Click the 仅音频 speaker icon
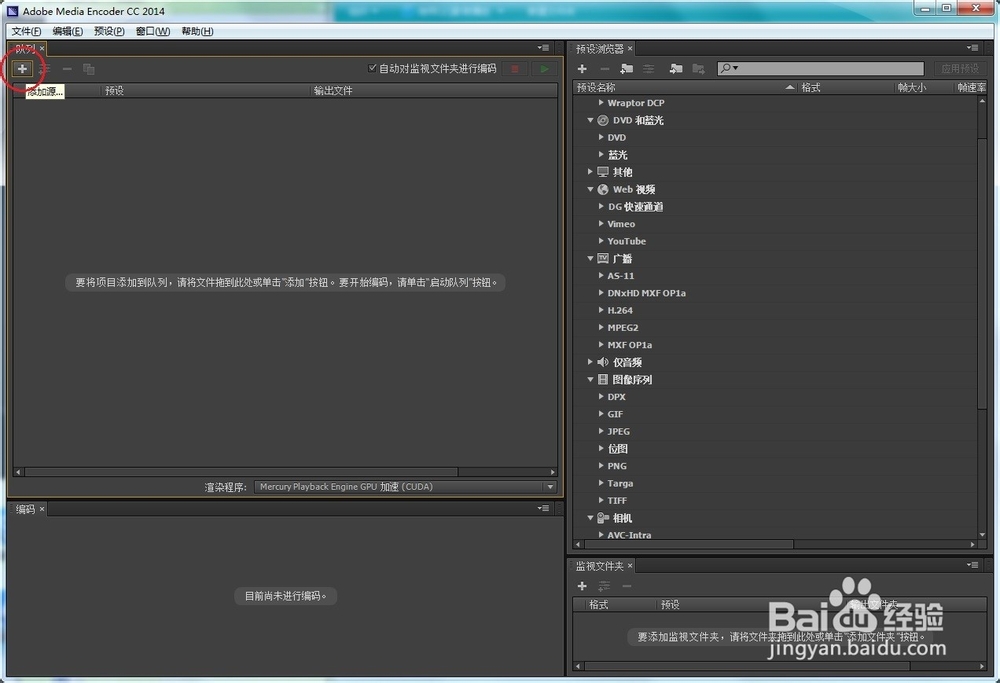 [603, 362]
